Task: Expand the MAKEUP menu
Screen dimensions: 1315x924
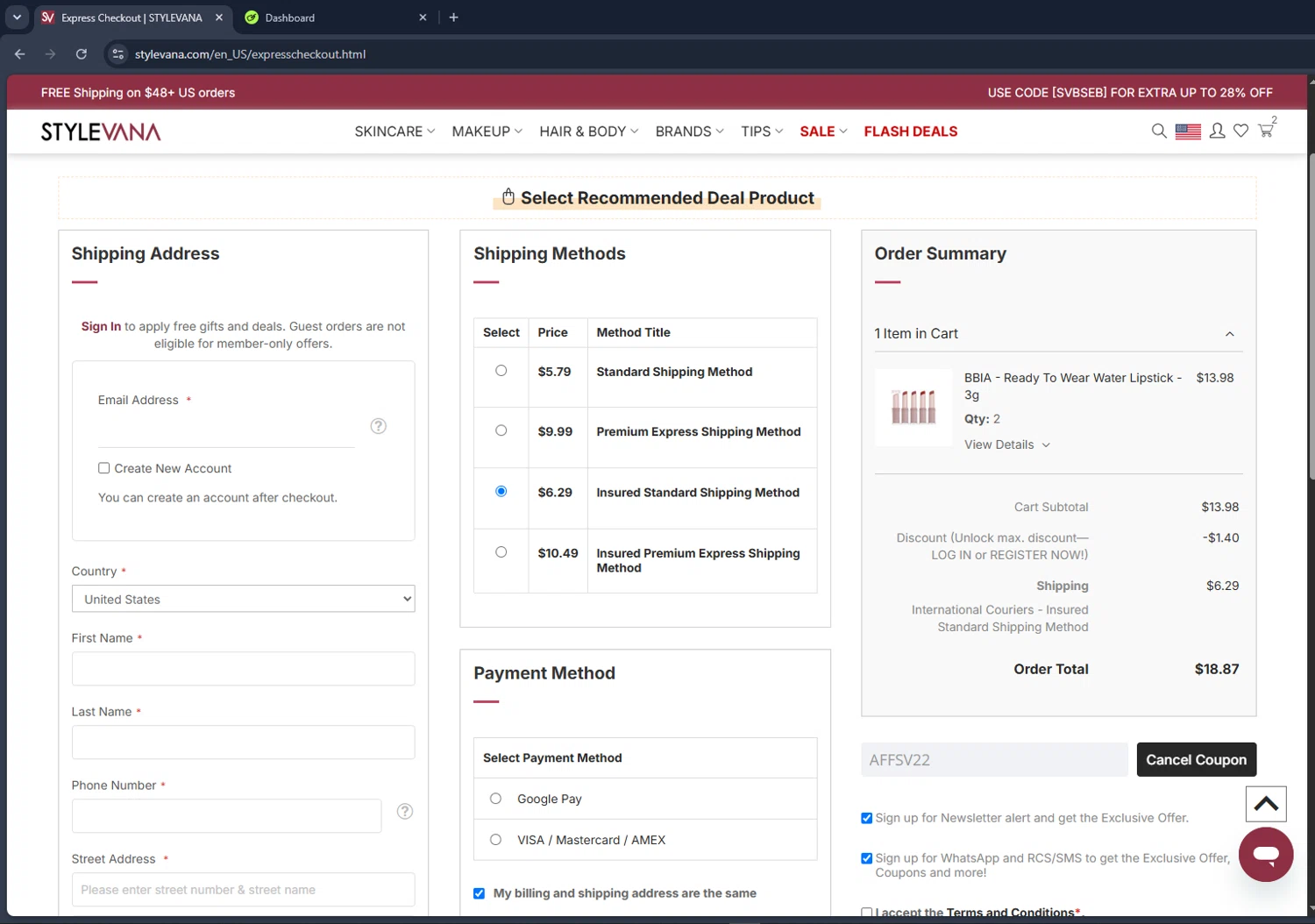Action: pos(487,131)
